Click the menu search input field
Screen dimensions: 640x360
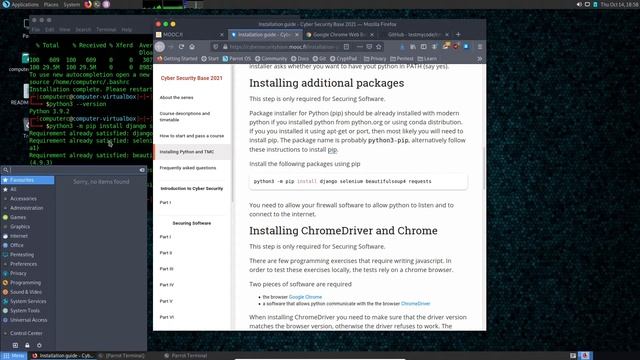pos(73,170)
